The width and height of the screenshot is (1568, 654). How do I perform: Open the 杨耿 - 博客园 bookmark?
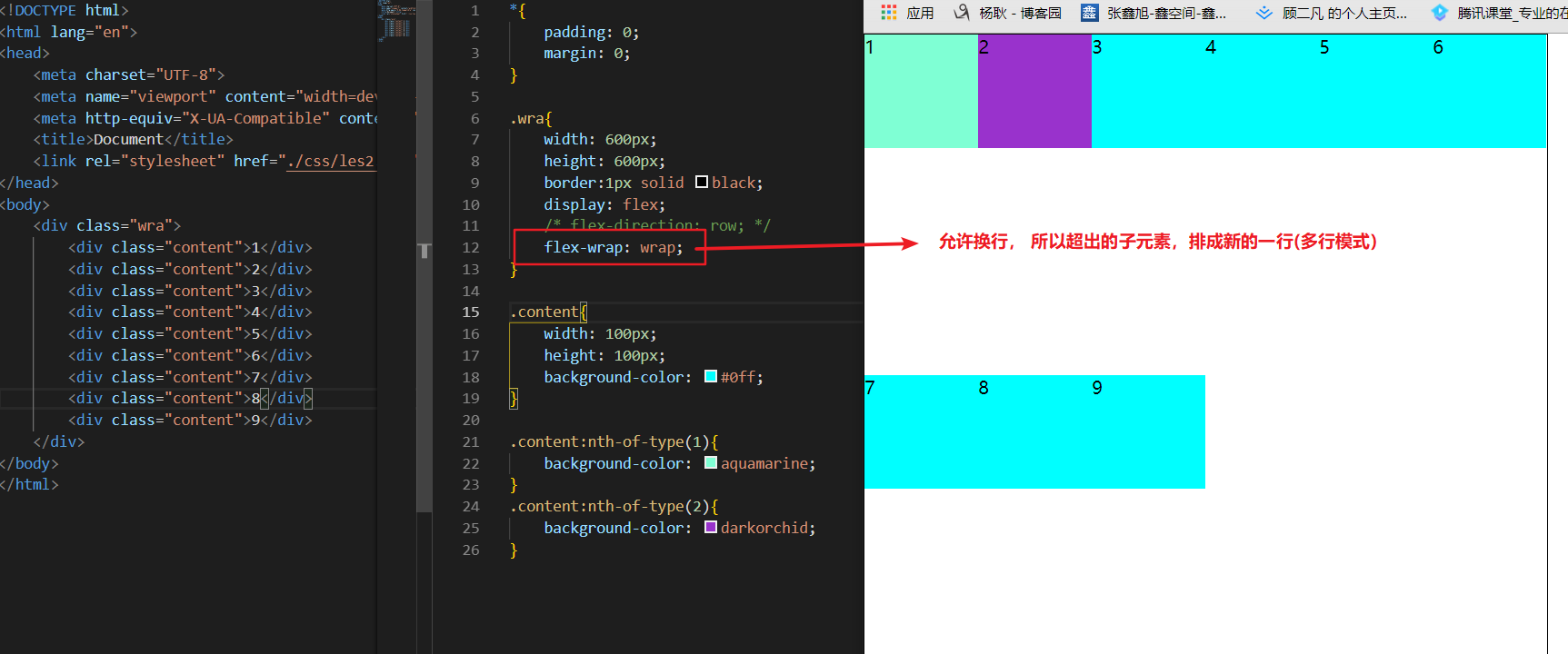click(x=1007, y=13)
